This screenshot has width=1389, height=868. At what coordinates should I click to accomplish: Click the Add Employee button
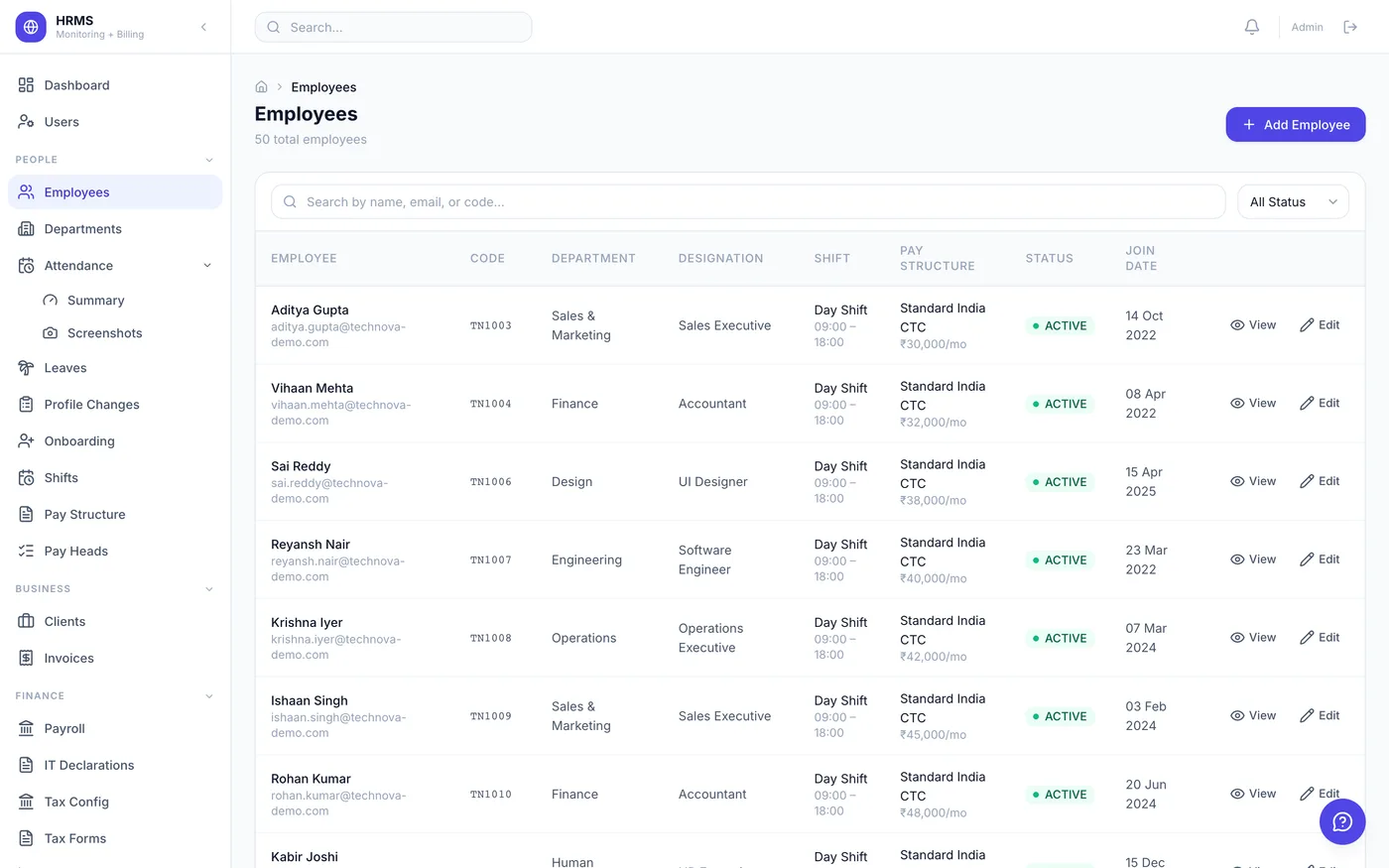pyautogui.click(x=1296, y=125)
